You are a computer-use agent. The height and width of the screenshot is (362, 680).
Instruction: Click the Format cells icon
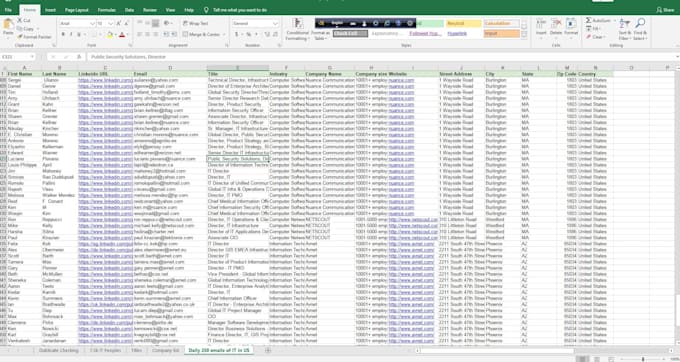click(571, 24)
